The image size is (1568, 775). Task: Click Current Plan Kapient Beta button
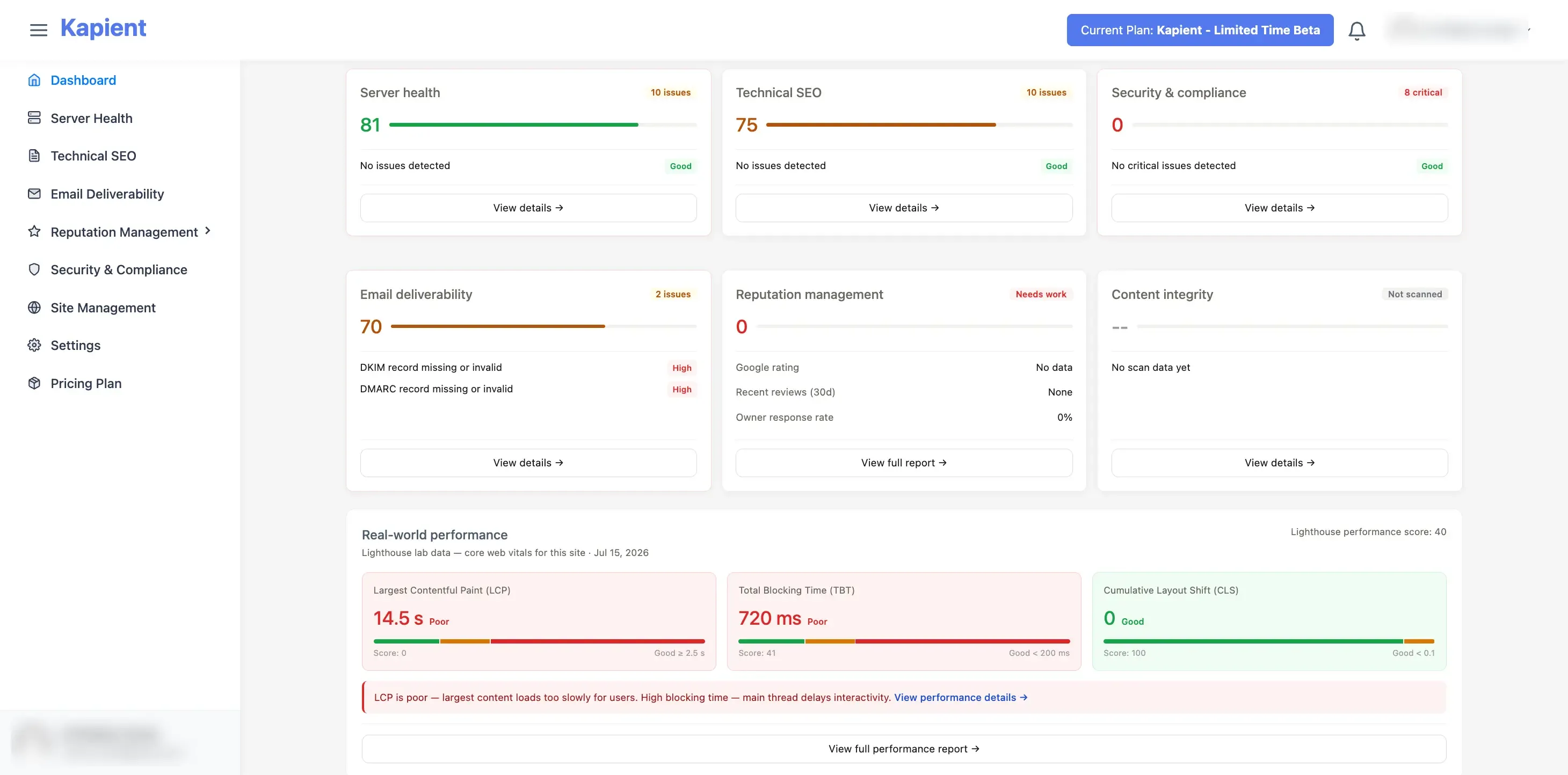click(x=1200, y=30)
